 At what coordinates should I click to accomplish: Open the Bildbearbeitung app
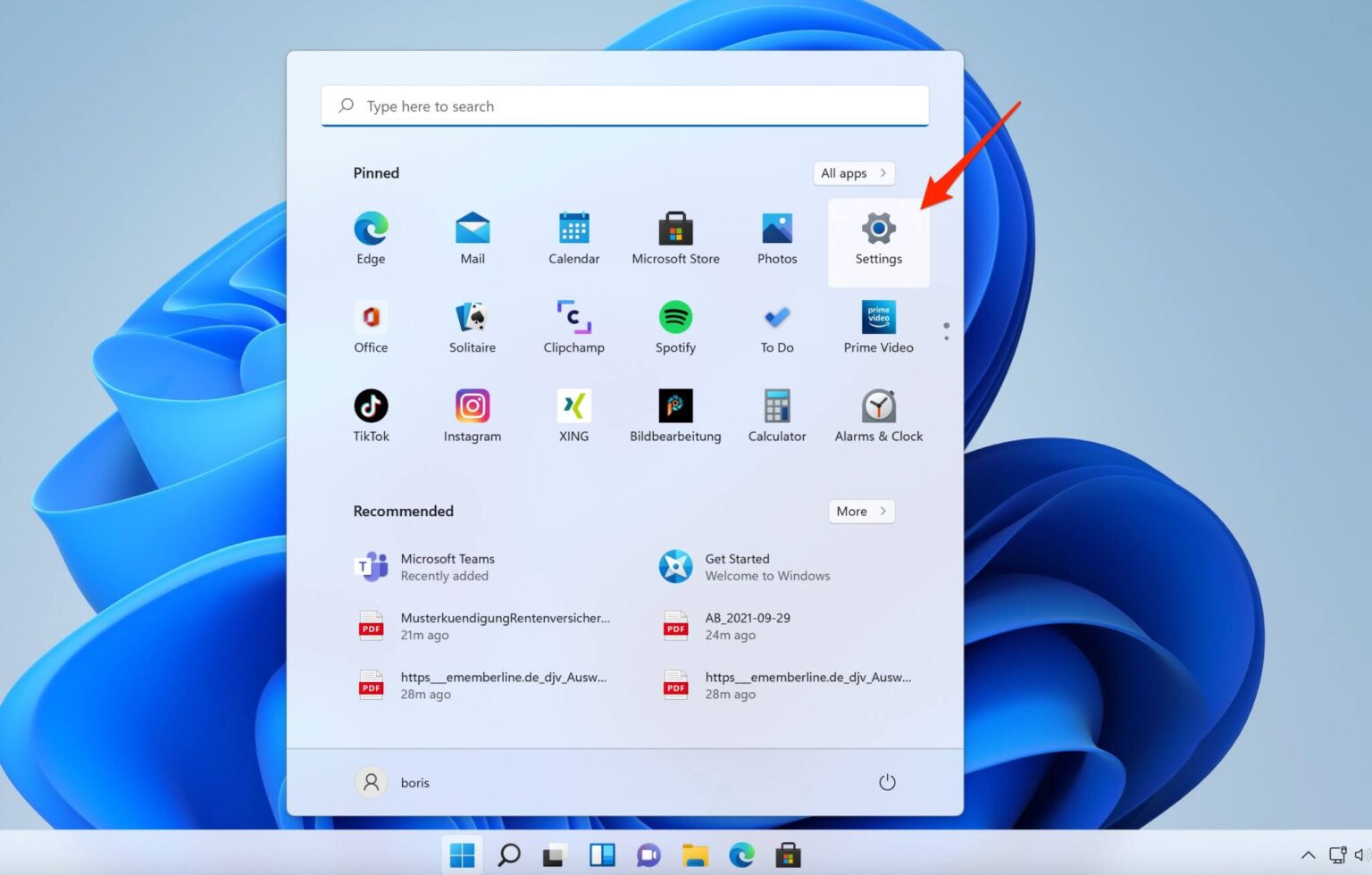coord(675,413)
